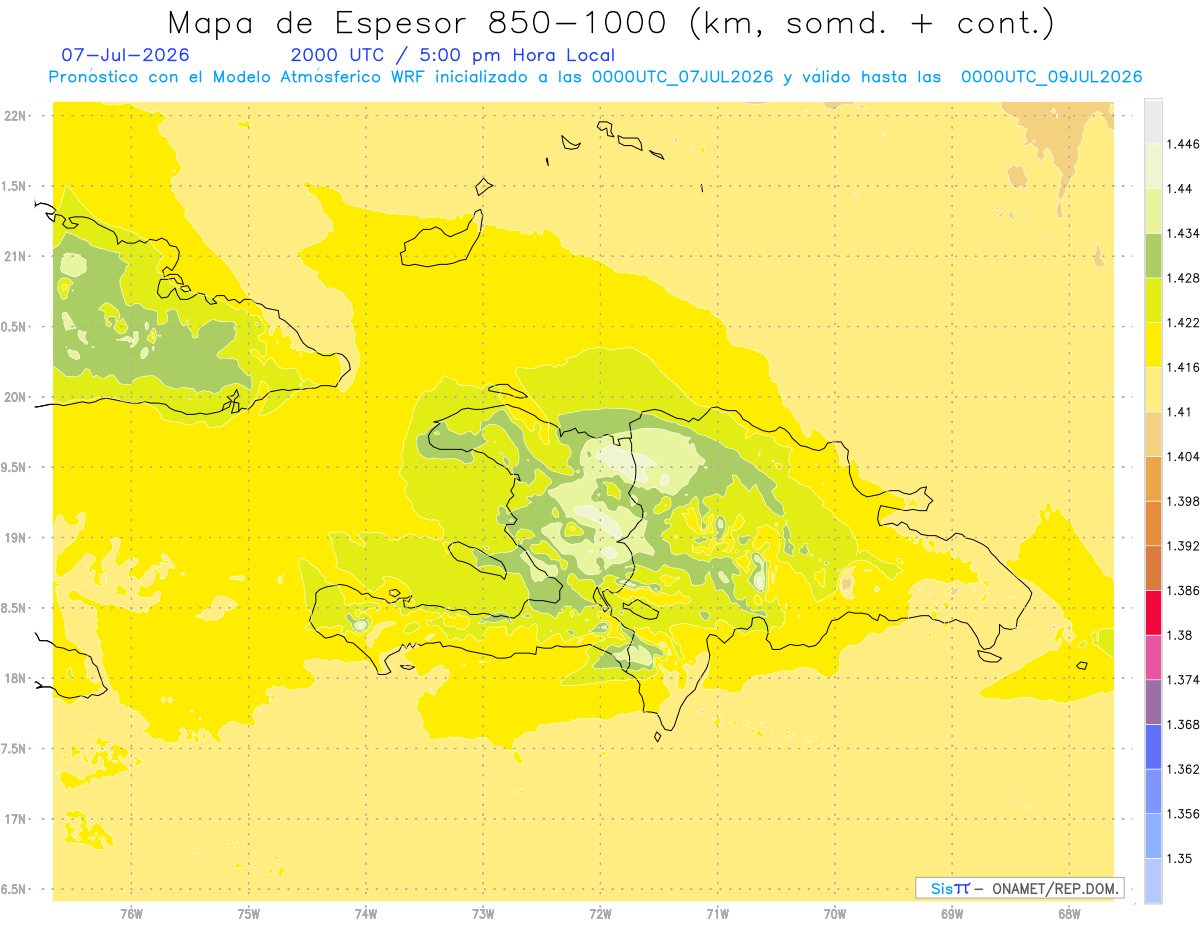Click the '1.386' colorbar value
Viewport: 1200px width, 927px height.
coord(1182,590)
